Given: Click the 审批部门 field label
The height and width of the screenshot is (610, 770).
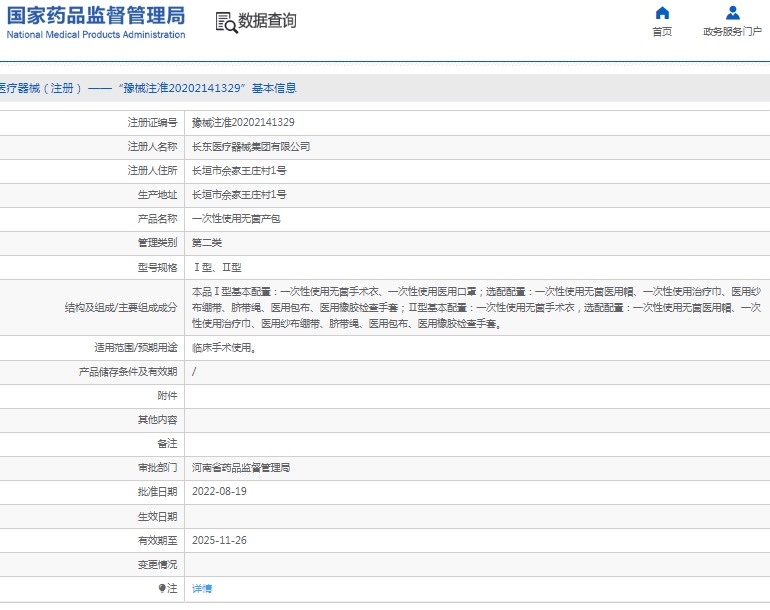Looking at the screenshot, I should (157, 468).
